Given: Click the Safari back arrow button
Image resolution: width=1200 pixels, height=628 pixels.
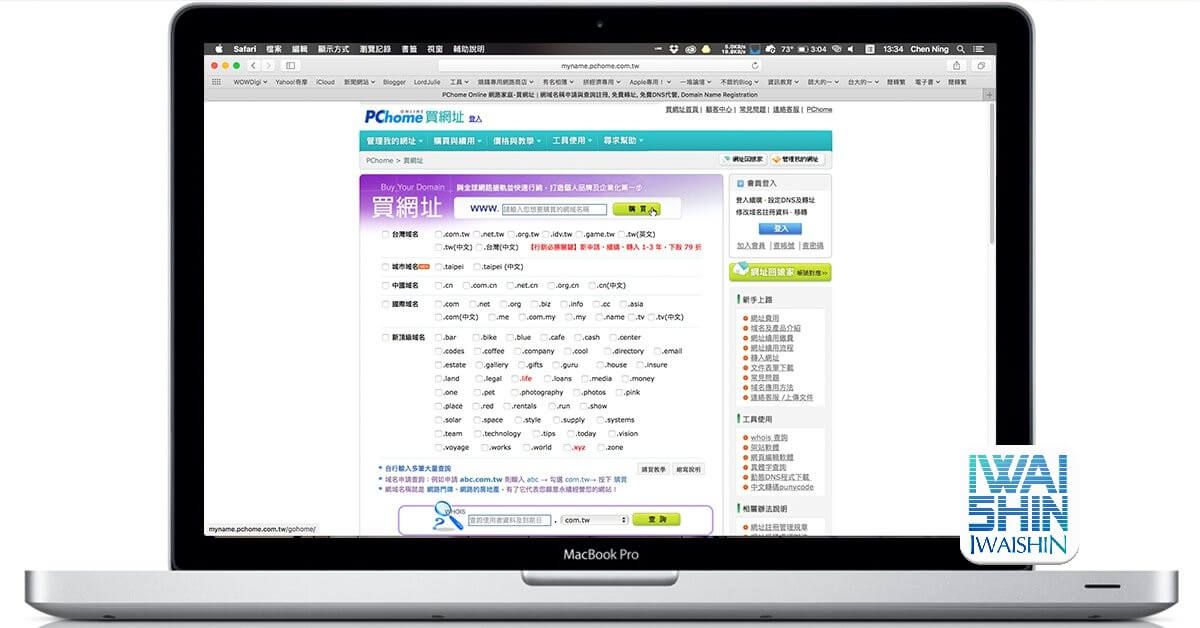Looking at the screenshot, I should pyautogui.click(x=255, y=65).
